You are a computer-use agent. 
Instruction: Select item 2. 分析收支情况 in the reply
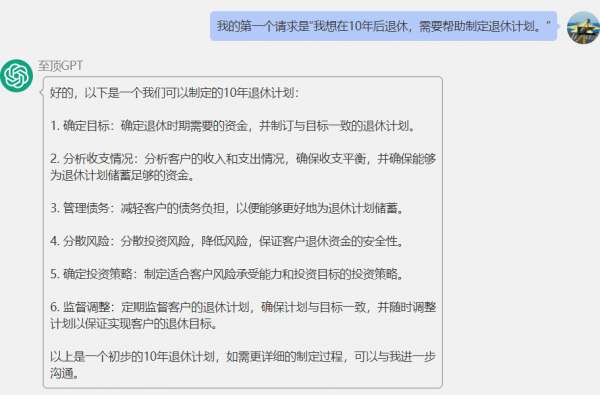[x=243, y=167]
